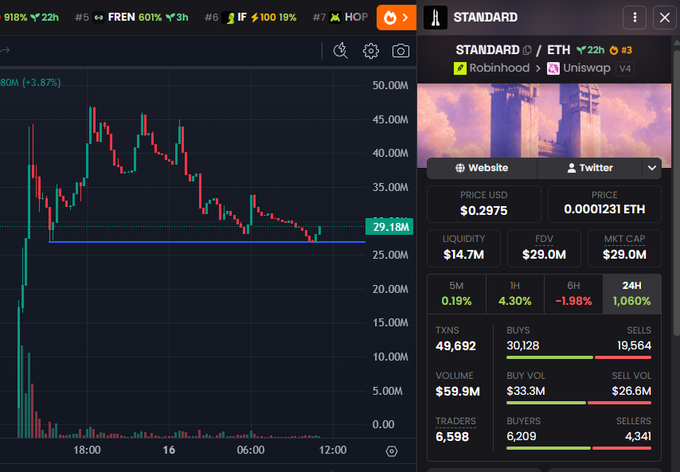This screenshot has width=680, height=472.
Task: Select the 6H timeframe tab
Action: coord(573,294)
